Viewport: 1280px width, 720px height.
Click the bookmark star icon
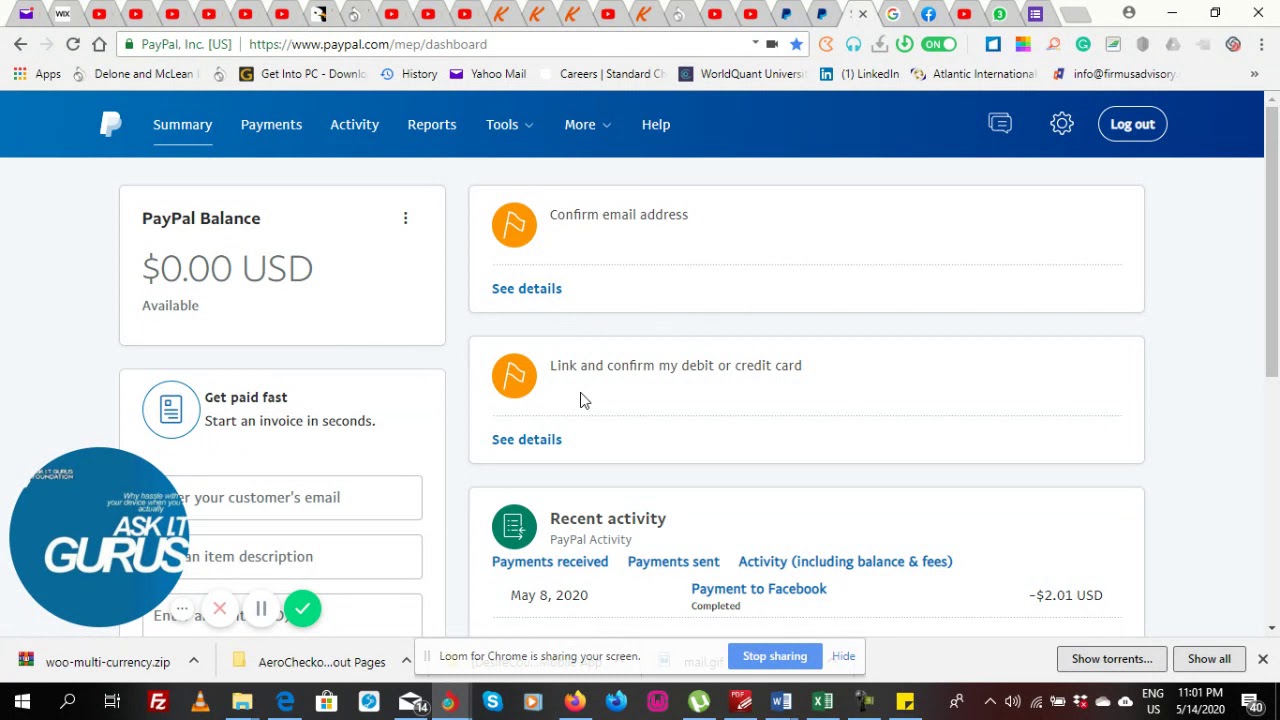[x=796, y=44]
